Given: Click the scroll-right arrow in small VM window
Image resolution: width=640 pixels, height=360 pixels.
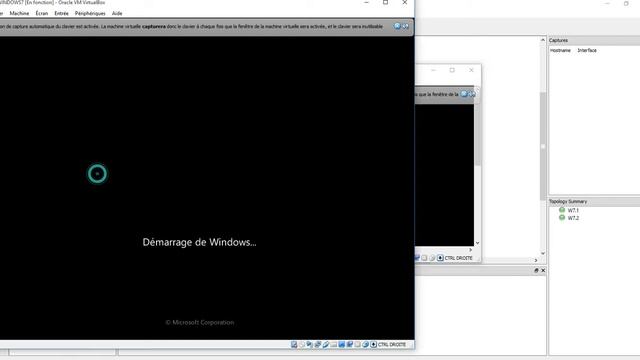Looking at the screenshot, I should 471,250.
